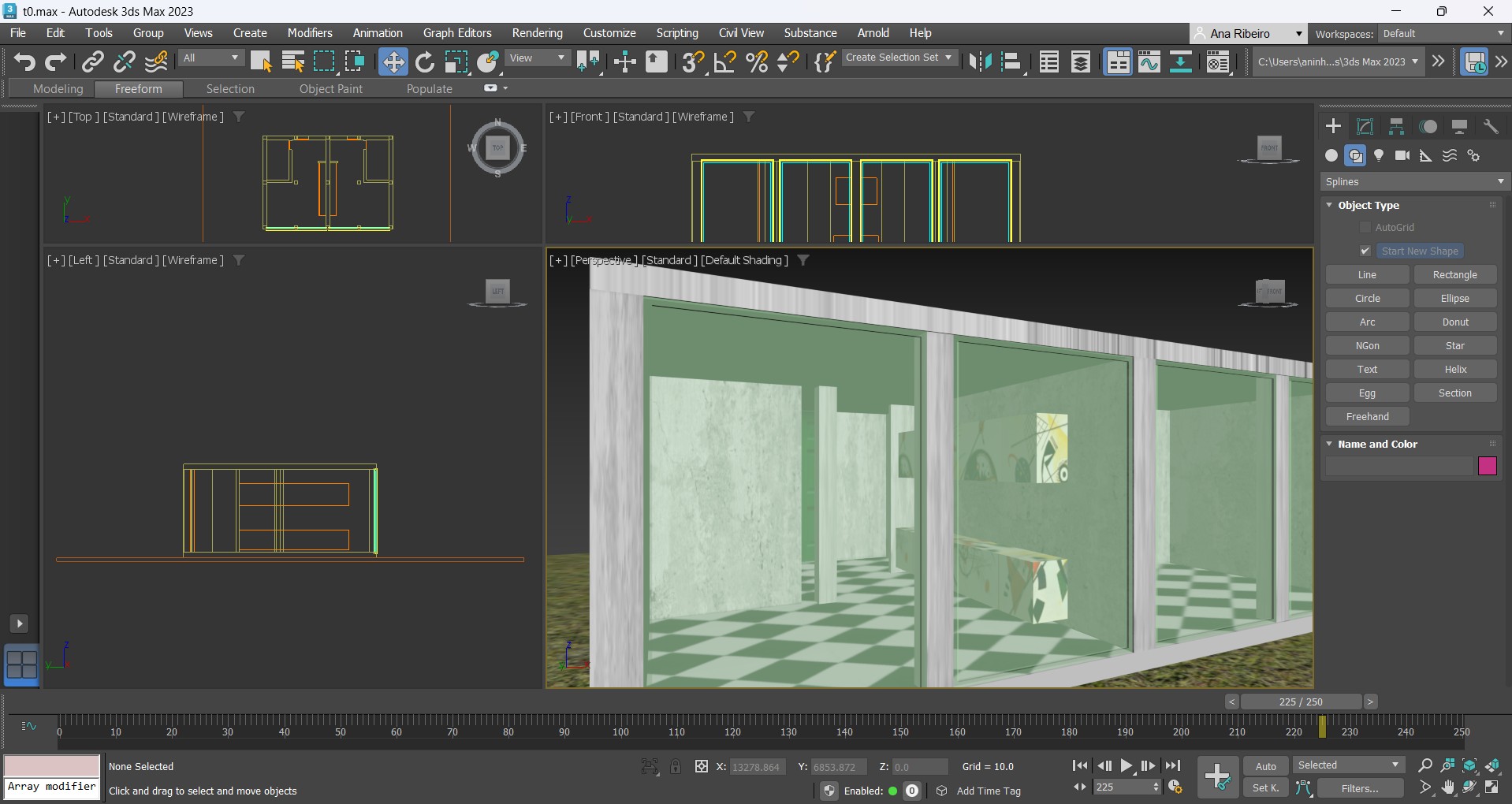The width and height of the screenshot is (1512, 804).
Task: Toggle Auto key mode
Action: coord(1265,766)
